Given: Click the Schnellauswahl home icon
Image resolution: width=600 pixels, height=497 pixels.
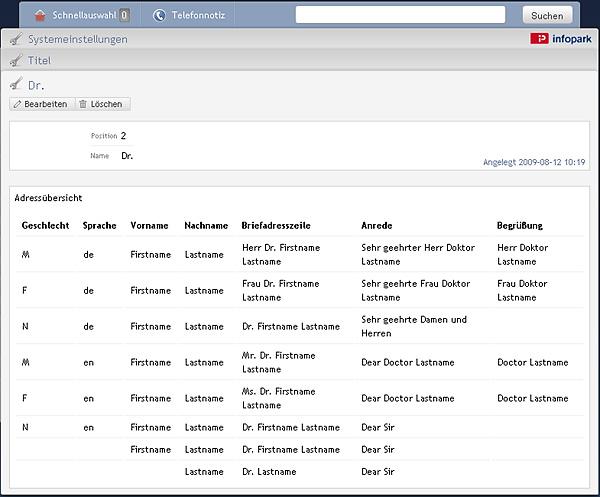Looking at the screenshot, I should click(40, 15).
